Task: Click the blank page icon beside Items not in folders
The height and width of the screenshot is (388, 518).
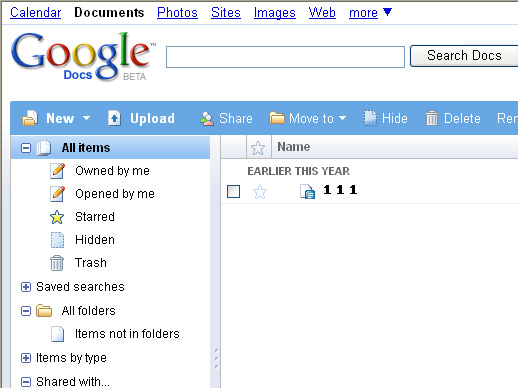Action: click(57, 334)
